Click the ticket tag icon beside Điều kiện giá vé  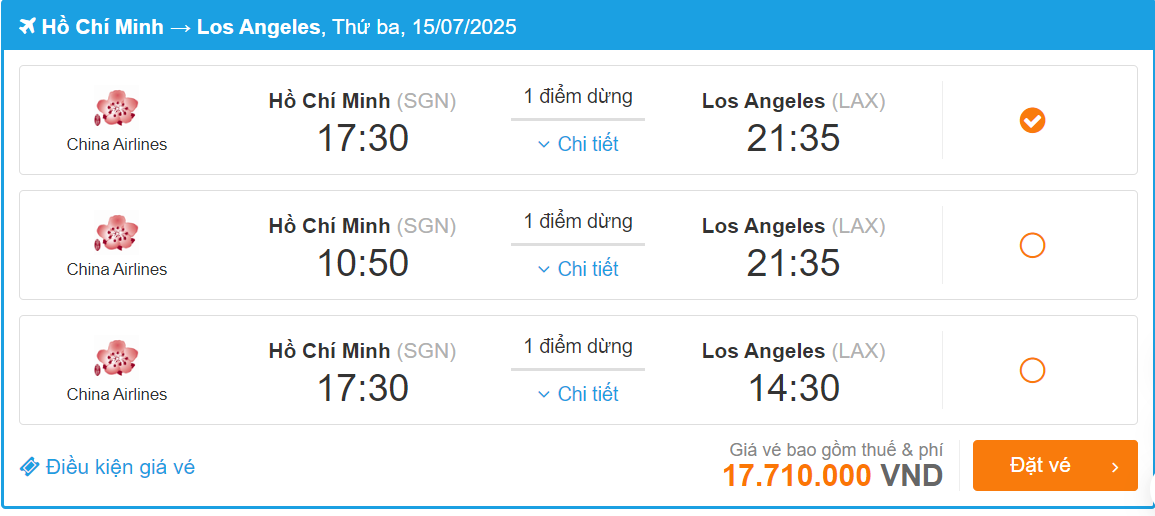tap(30, 467)
